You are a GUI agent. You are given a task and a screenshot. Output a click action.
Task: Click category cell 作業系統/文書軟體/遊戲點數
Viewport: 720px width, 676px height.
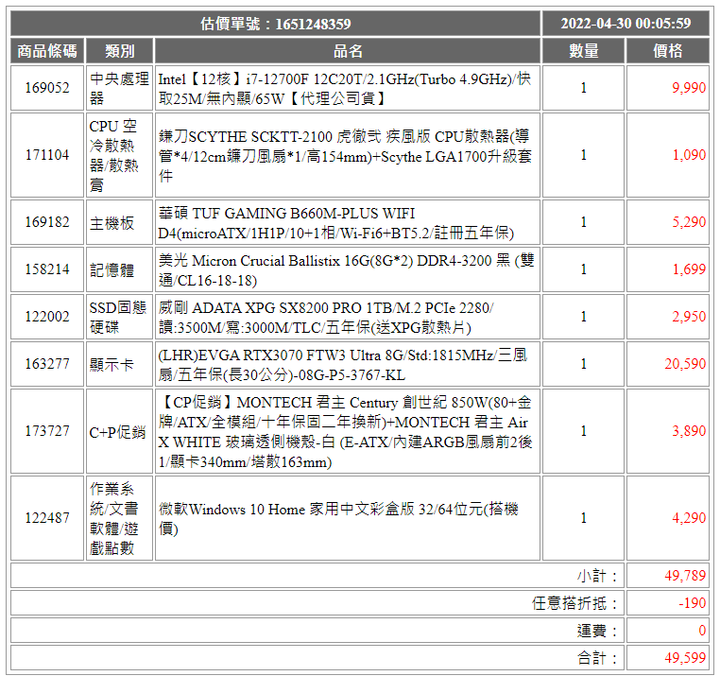tap(119, 518)
